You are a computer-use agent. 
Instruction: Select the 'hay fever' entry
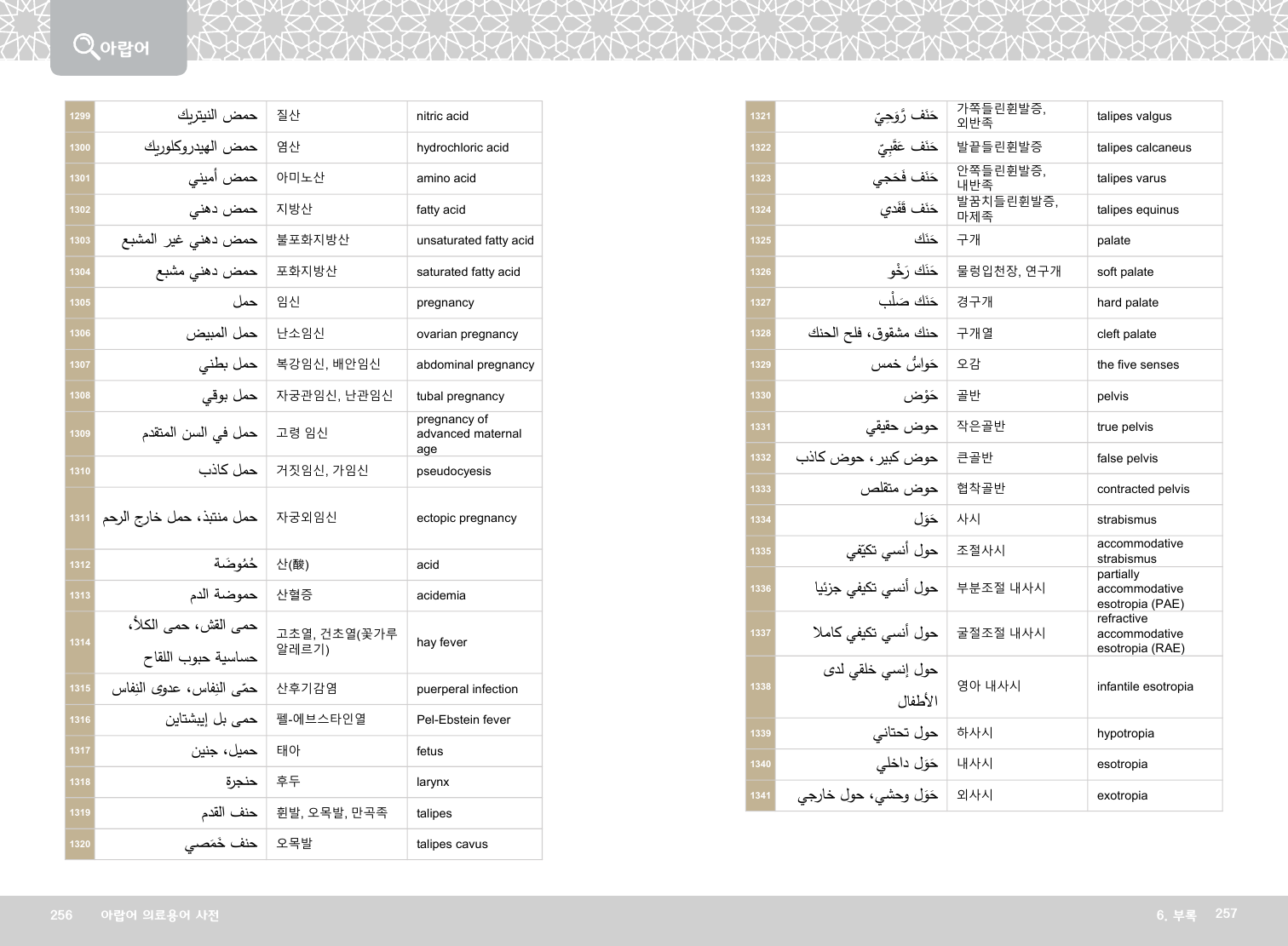click(441, 642)
